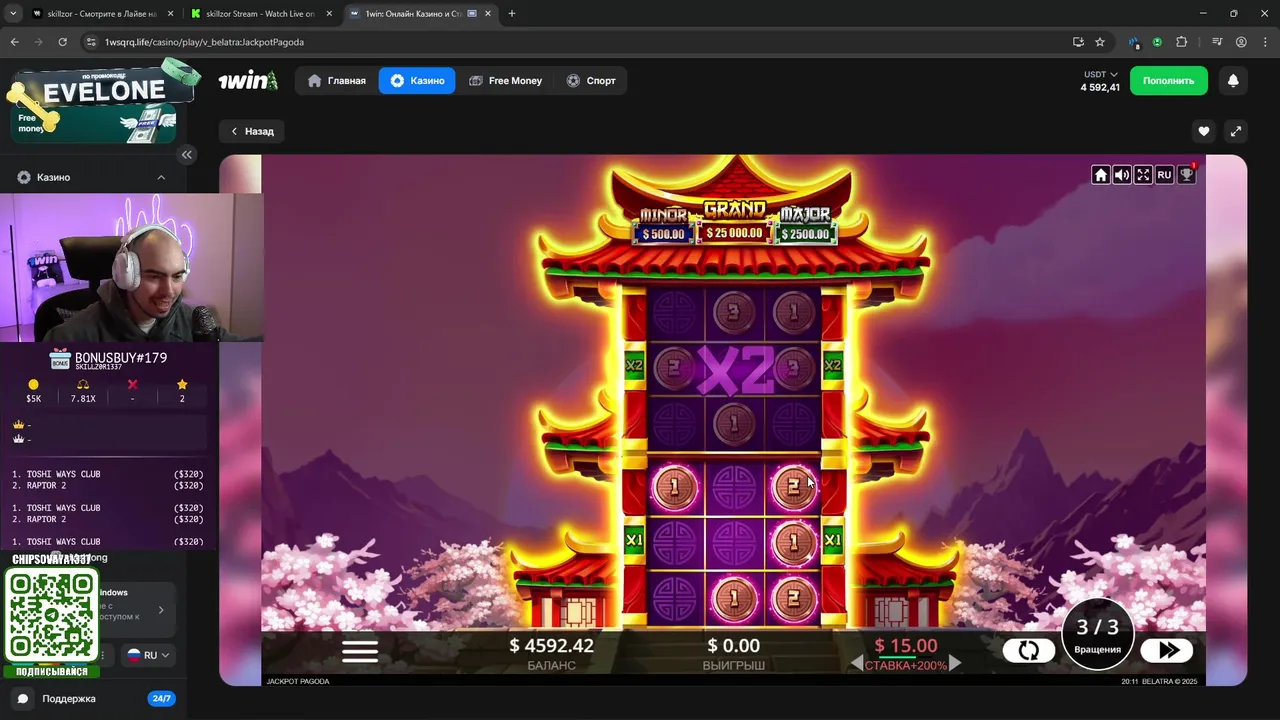Open the media control icon

coord(1217,42)
